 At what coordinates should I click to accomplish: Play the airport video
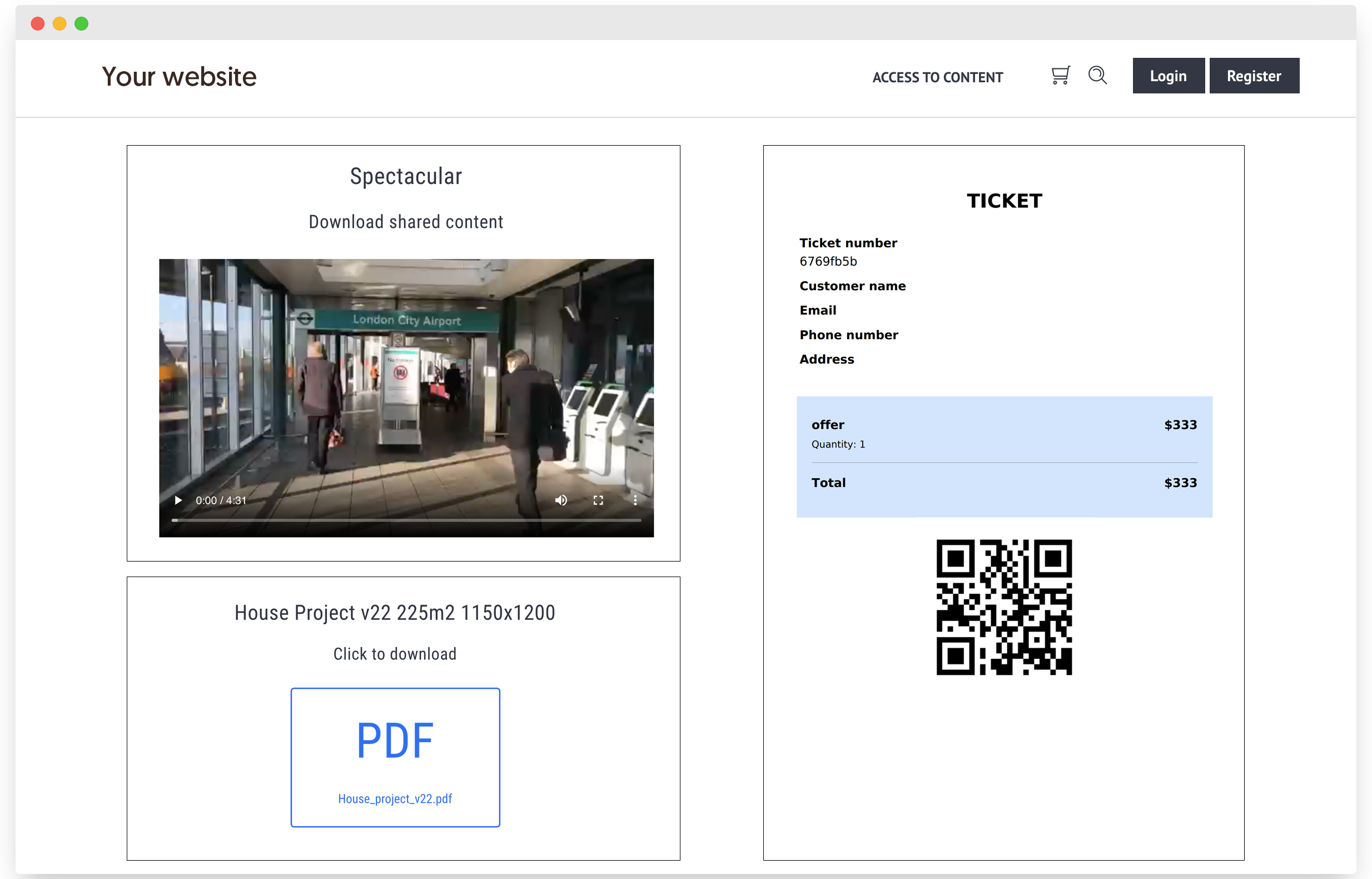(x=178, y=500)
